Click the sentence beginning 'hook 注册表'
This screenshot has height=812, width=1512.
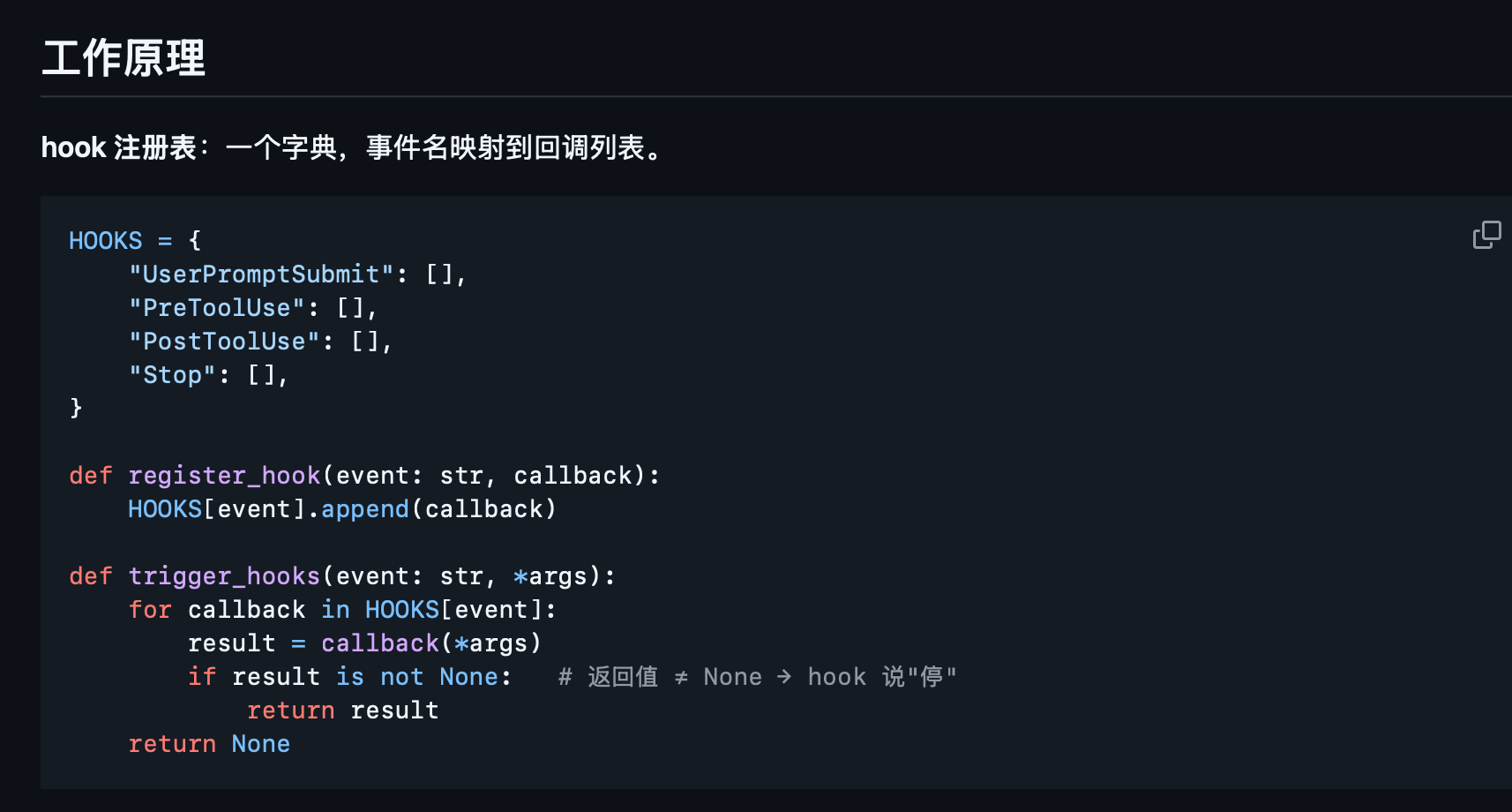[x=351, y=147]
